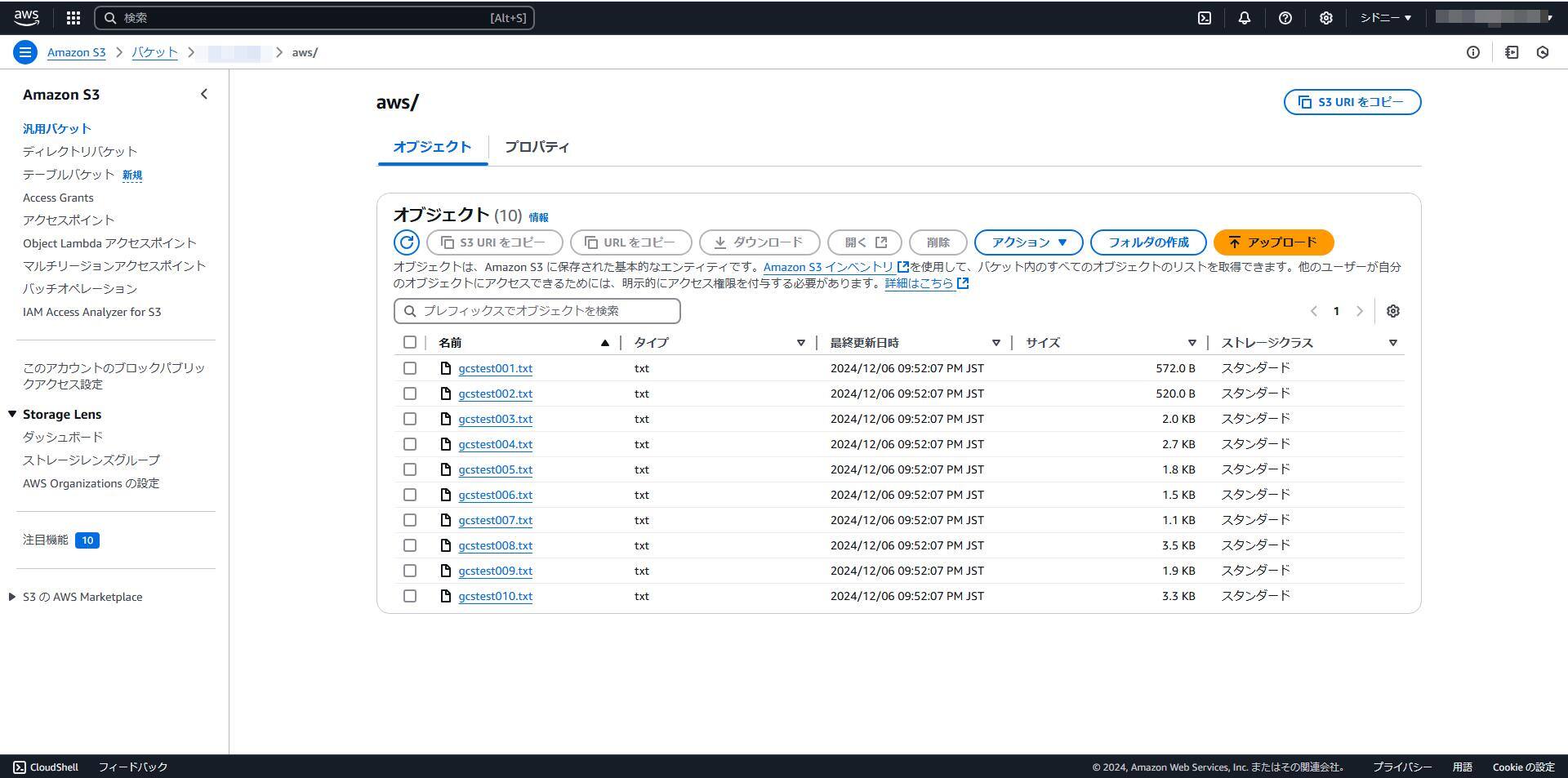1568x778 pixels.
Task: Launch CloudShell from the top bar icon
Action: coord(1205,17)
